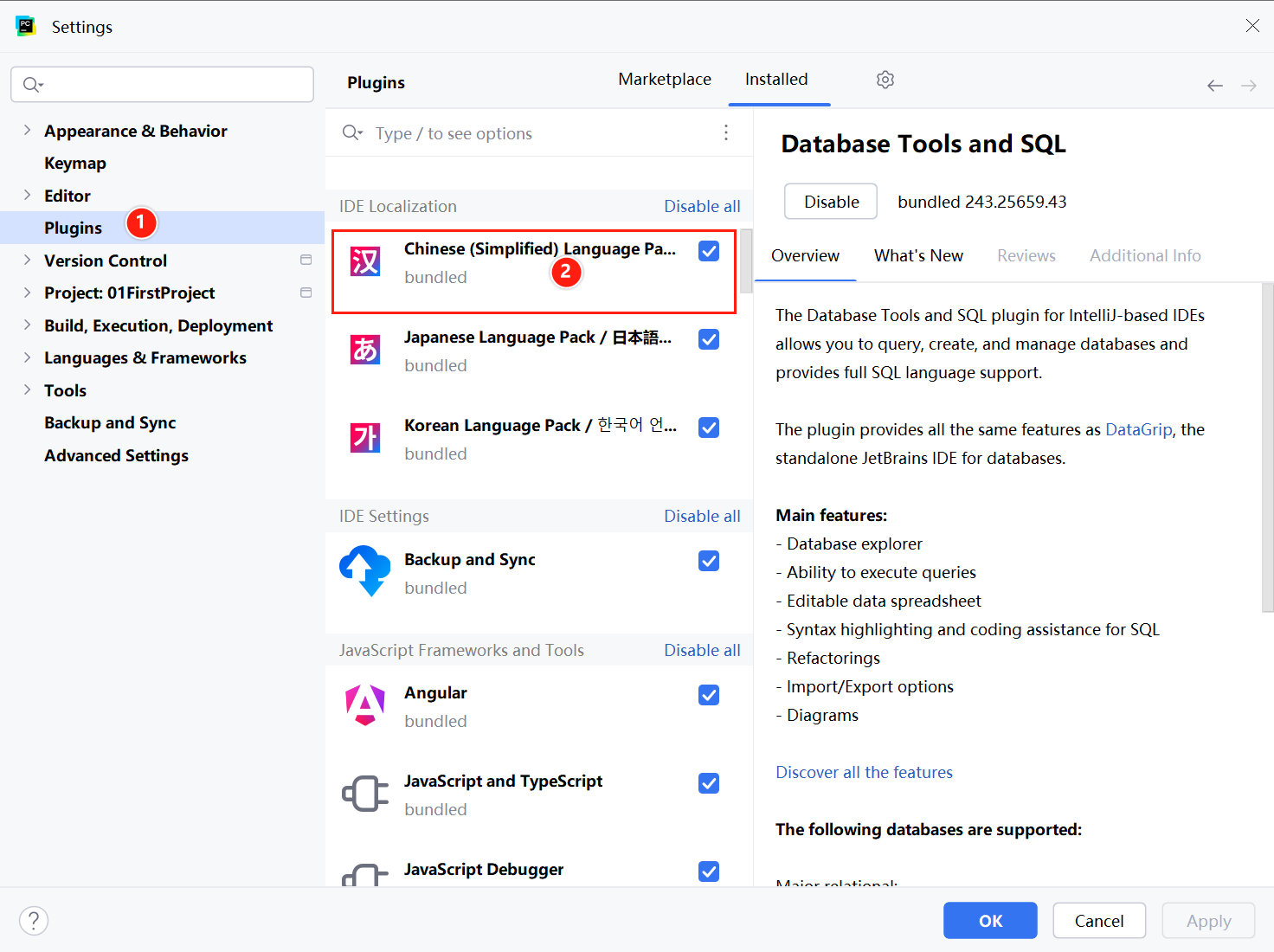1274x952 pixels.
Task: Click the plugin settings gear icon
Action: 885,80
